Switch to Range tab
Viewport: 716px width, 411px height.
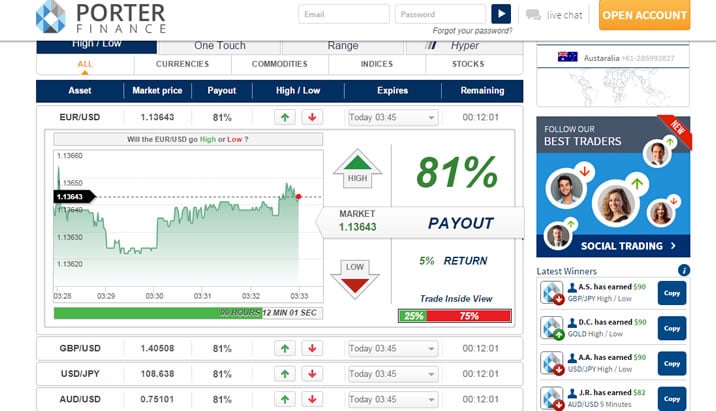click(343, 47)
